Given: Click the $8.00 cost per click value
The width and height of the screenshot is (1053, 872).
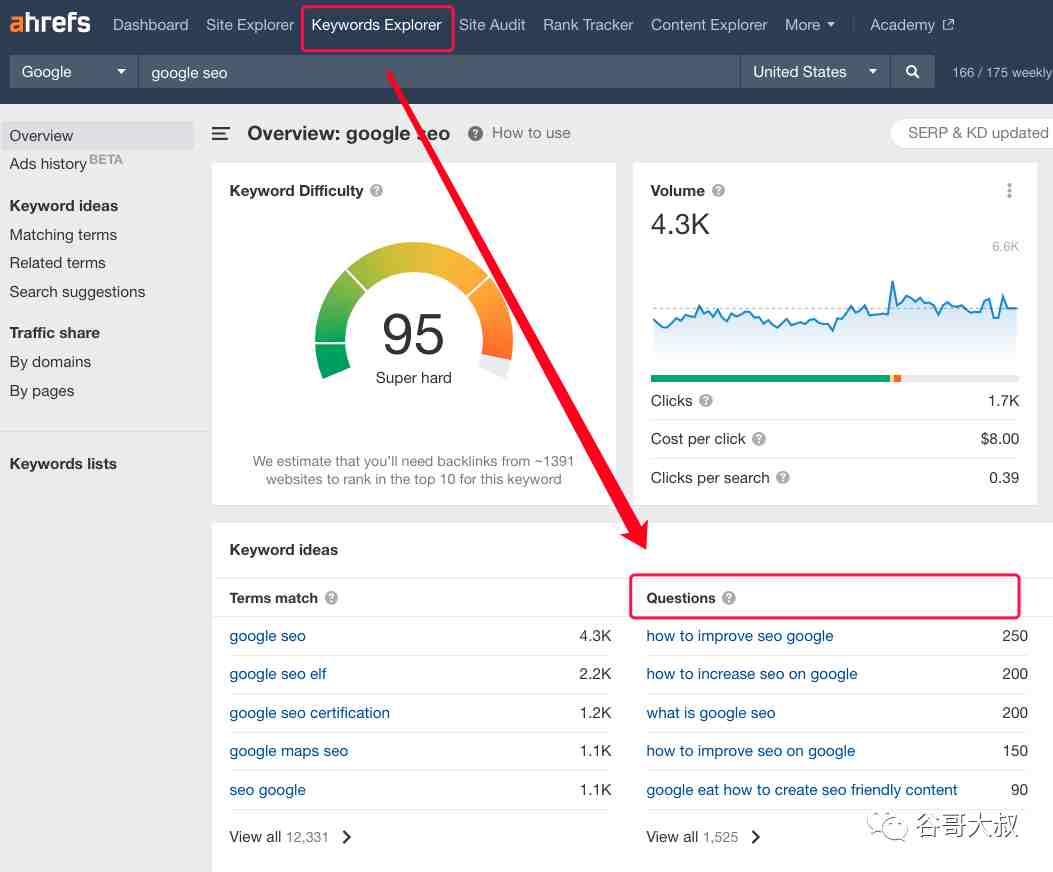Looking at the screenshot, I should 999,439.
